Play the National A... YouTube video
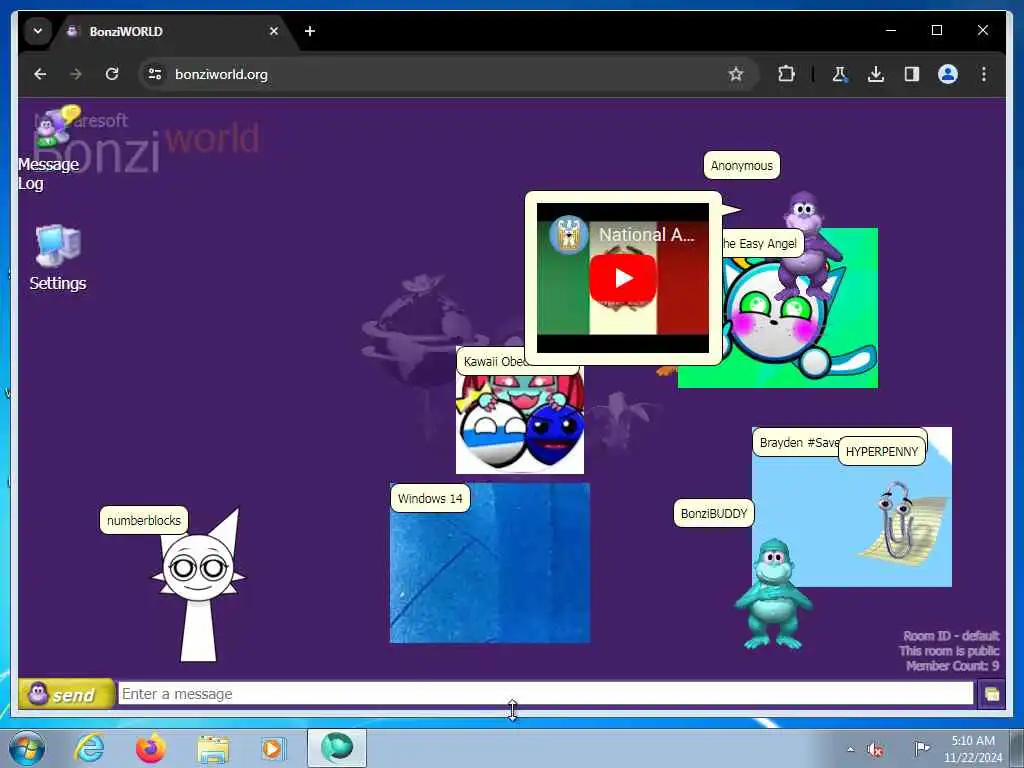The width and height of the screenshot is (1024, 768). coord(623,278)
